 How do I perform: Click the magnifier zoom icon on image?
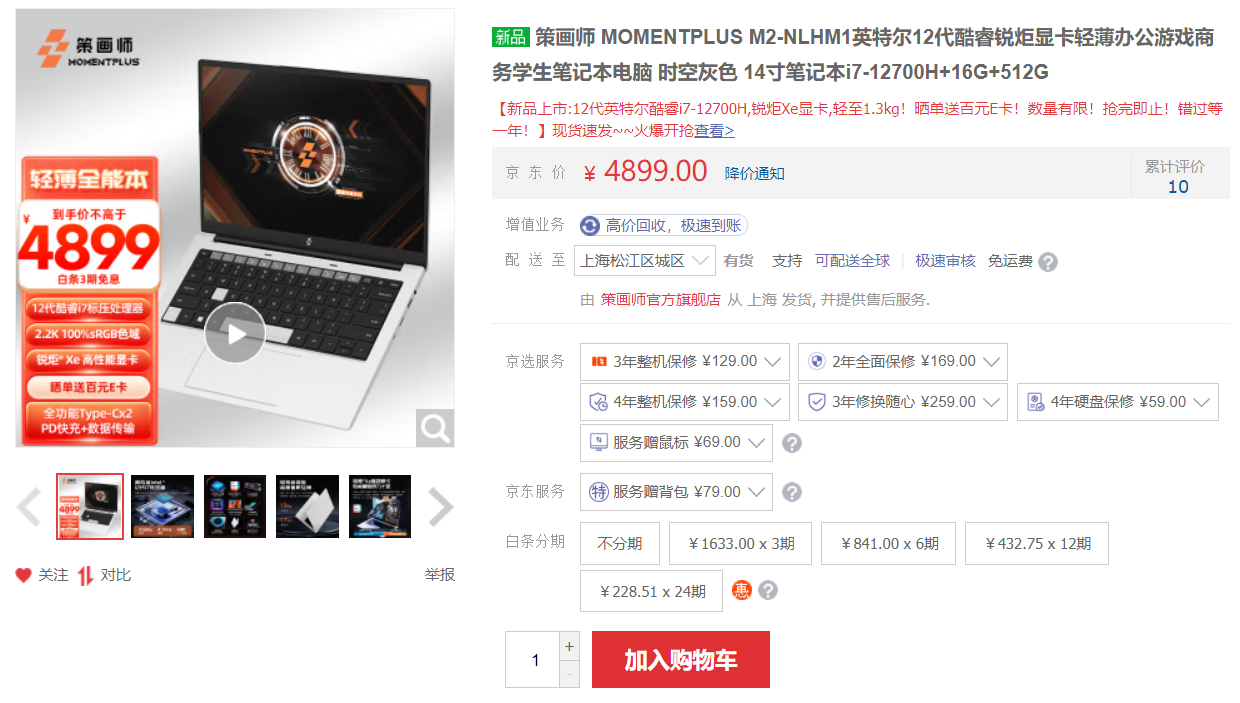tap(435, 428)
